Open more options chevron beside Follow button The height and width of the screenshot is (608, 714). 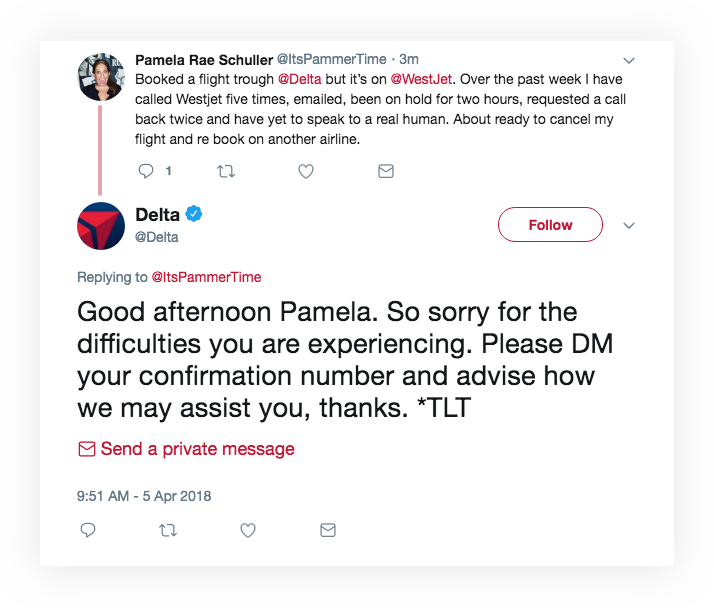(x=629, y=226)
